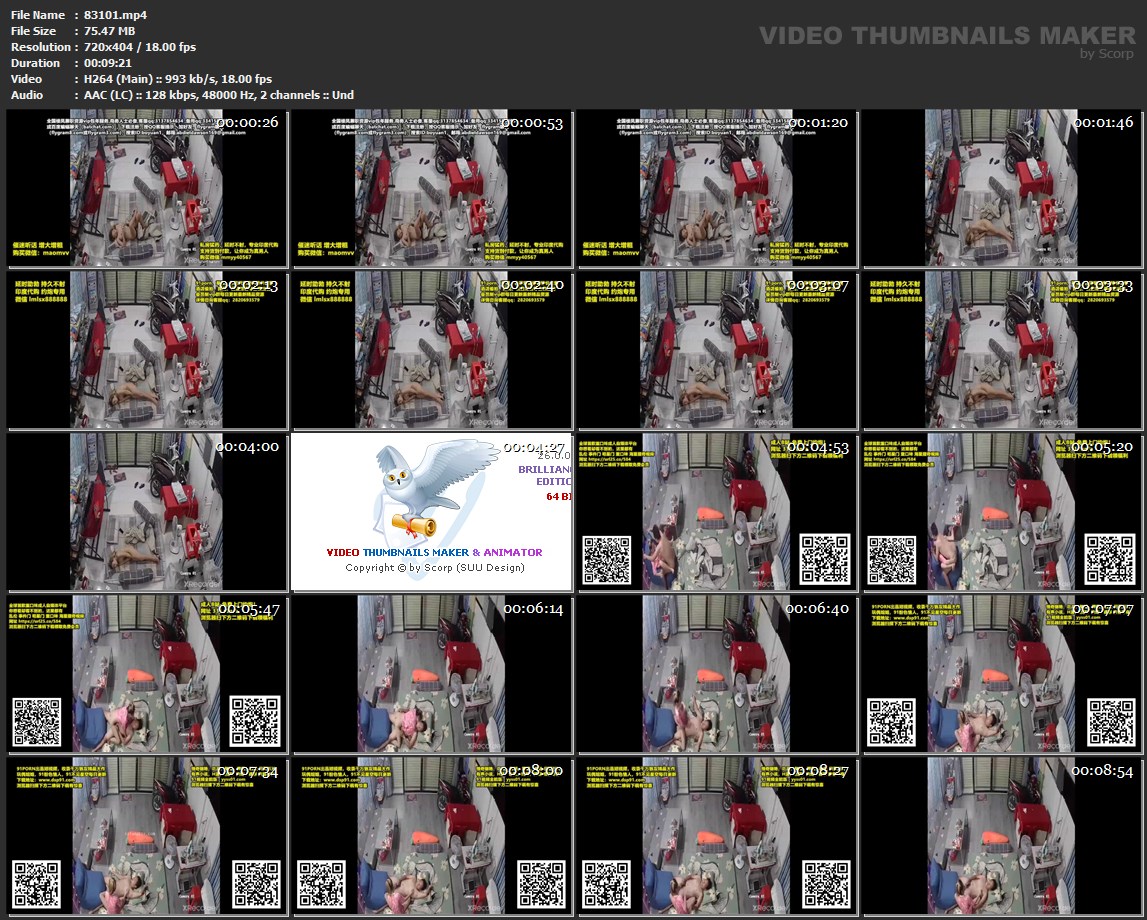Open the thumbnail marked 00:06:14
The image size is (1147, 920).
[x=432, y=674]
